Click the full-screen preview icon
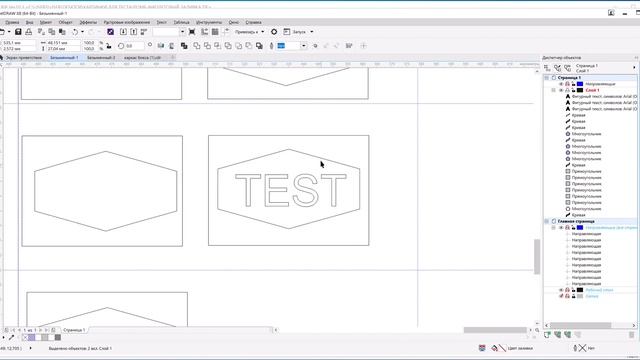The width and height of the screenshot is (640, 360). (192, 32)
